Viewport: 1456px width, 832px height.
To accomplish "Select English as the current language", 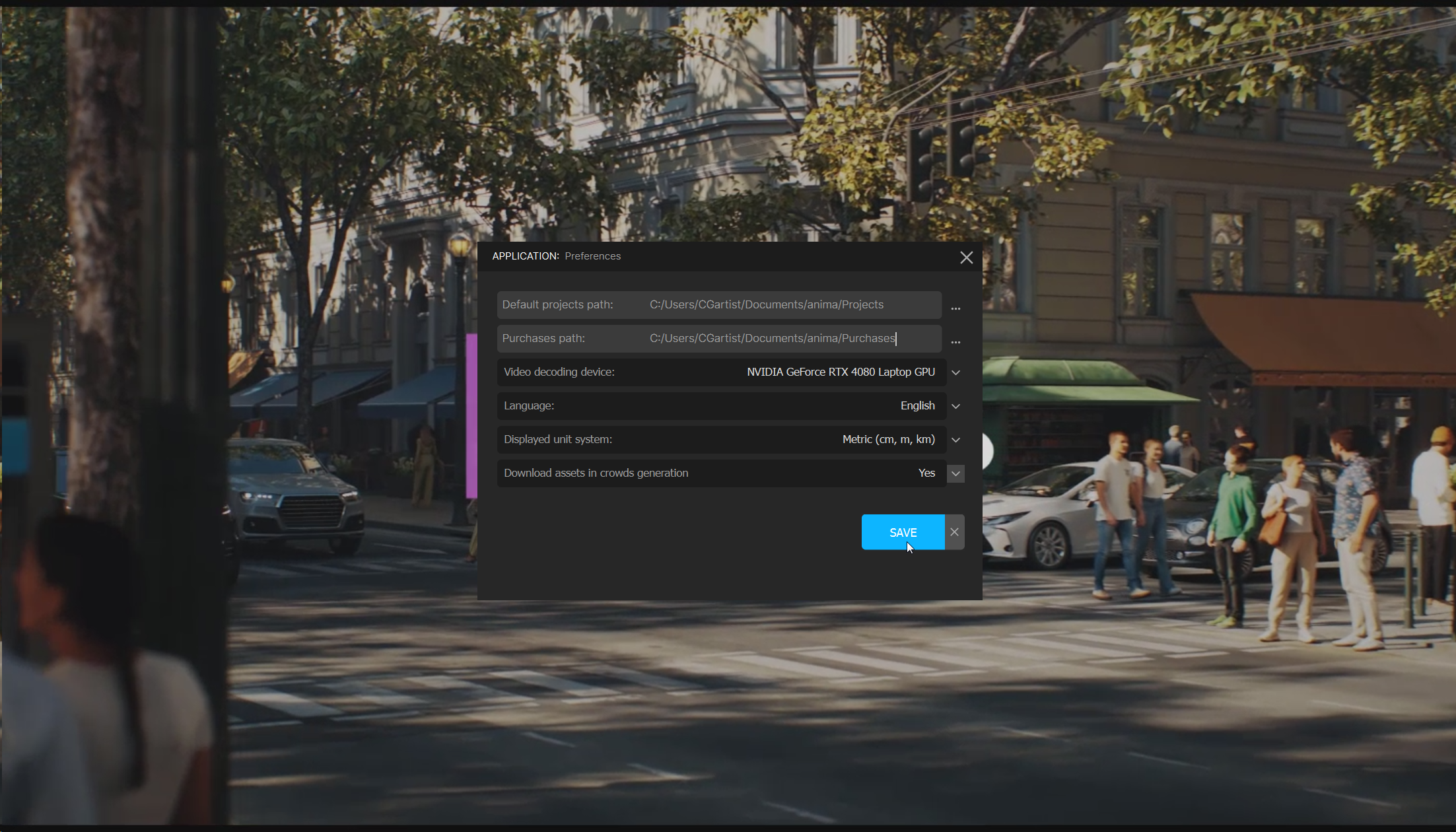I will click(x=917, y=405).
